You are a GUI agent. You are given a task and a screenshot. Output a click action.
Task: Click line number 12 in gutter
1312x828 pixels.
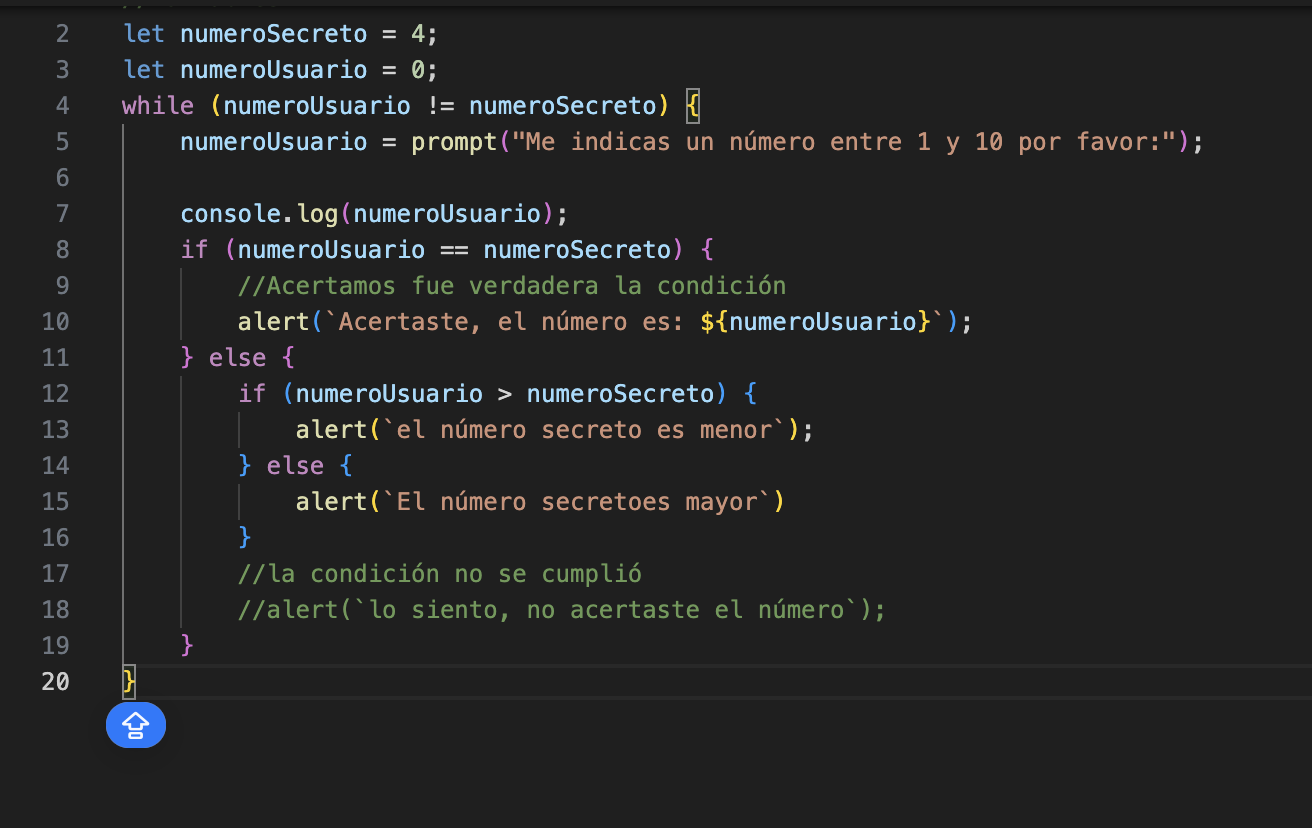(x=55, y=394)
